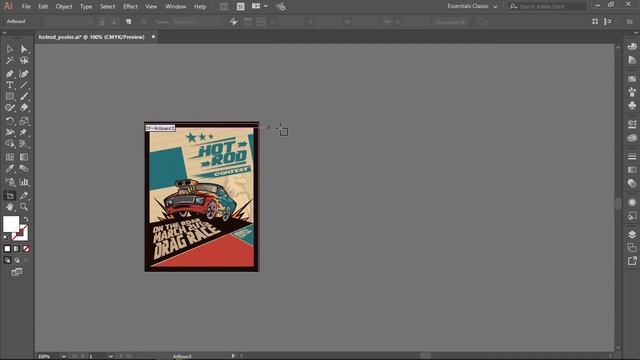Click the white Fill color swatch
This screenshot has height=360, width=640.
11,224
